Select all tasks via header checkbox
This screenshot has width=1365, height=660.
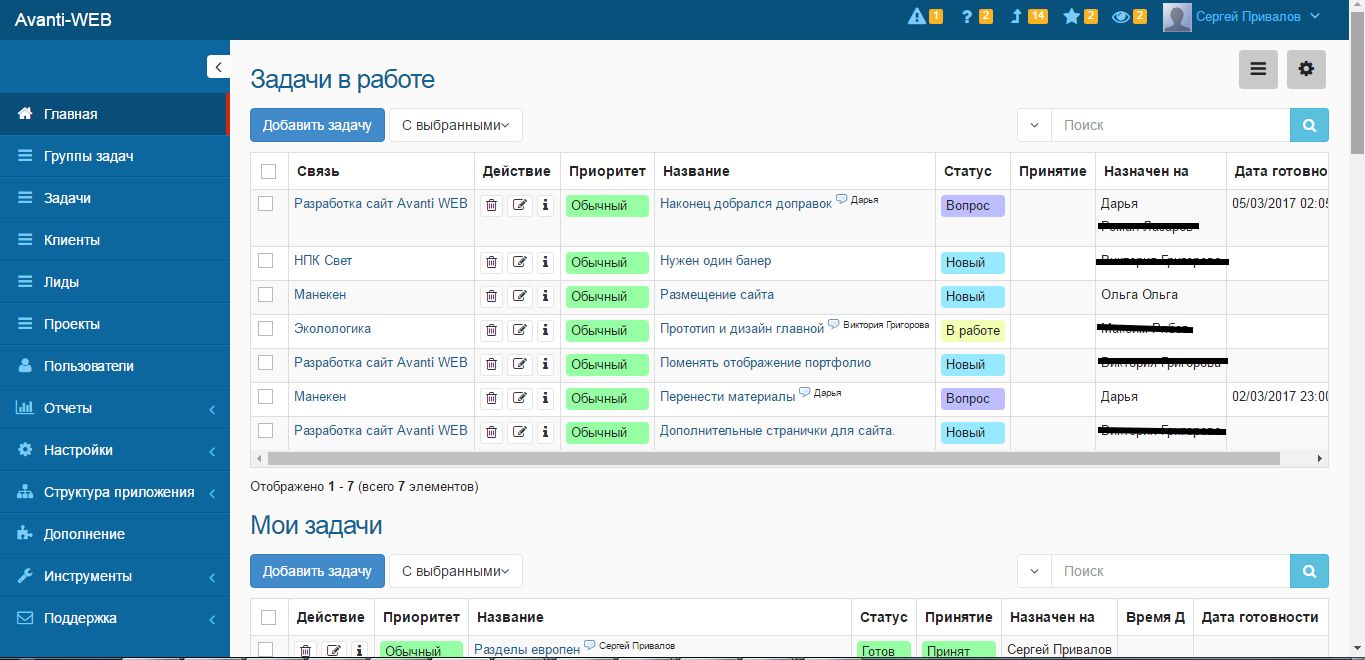click(x=268, y=171)
